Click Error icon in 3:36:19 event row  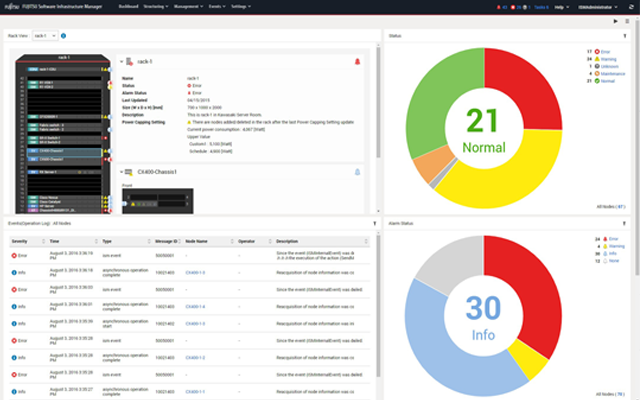[x=14, y=256]
